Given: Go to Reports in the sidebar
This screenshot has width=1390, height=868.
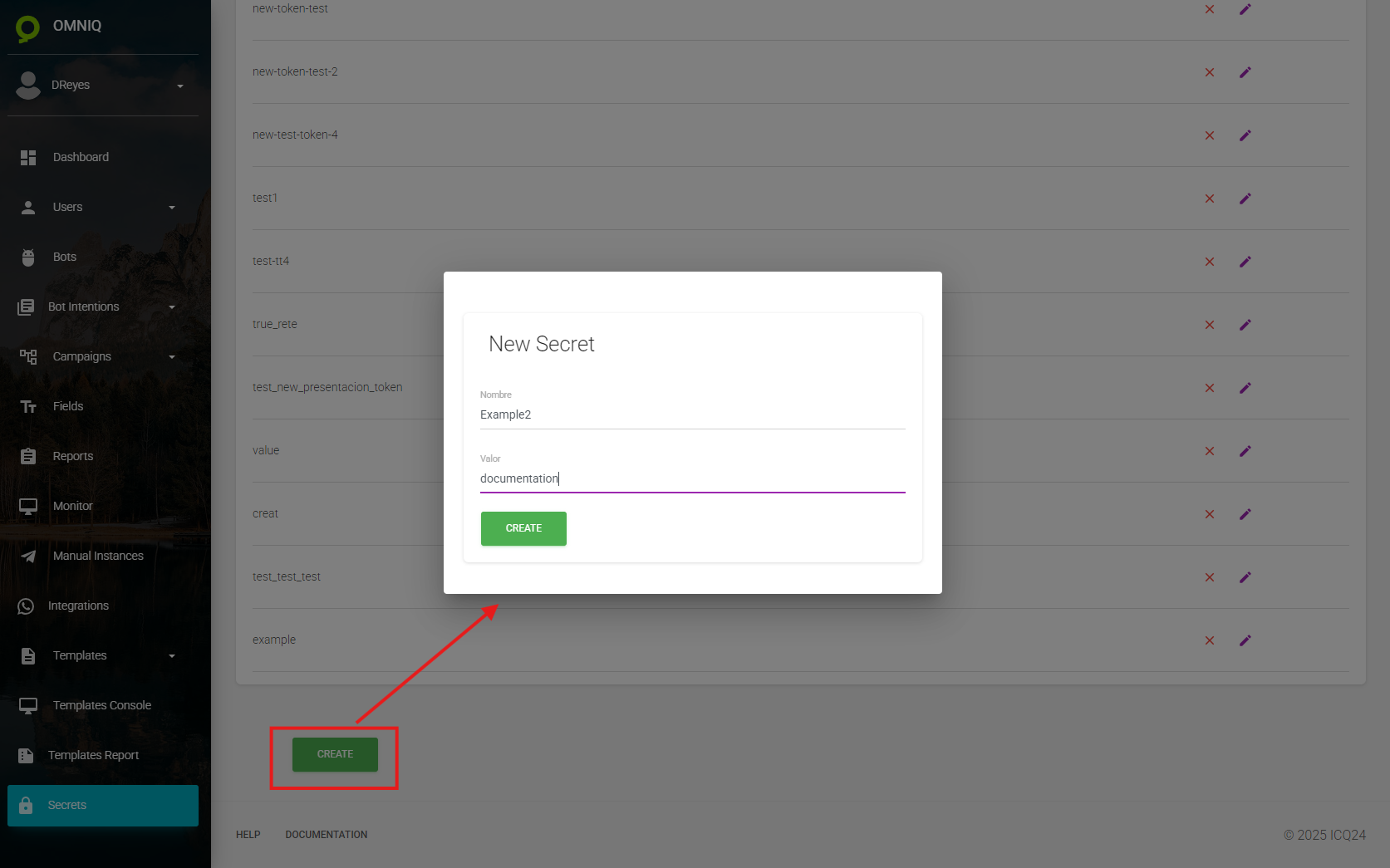Looking at the screenshot, I should (x=73, y=456).
